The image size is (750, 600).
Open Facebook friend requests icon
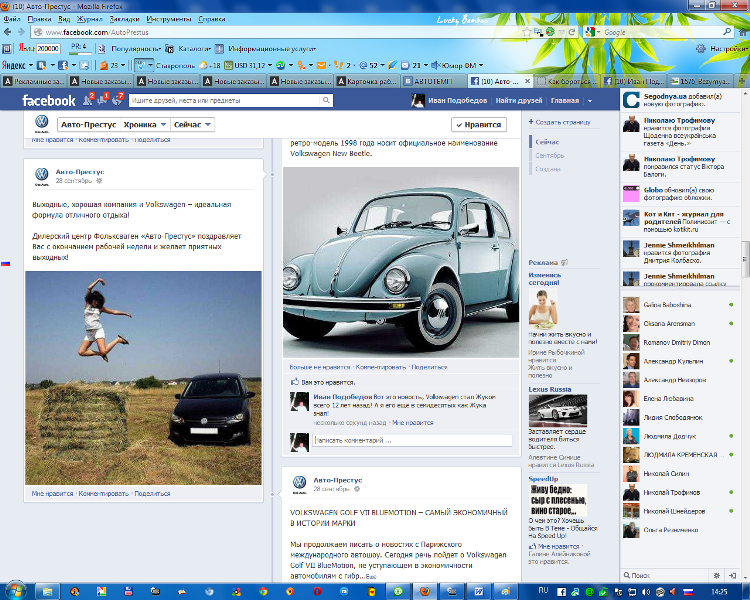coord(88,100)
